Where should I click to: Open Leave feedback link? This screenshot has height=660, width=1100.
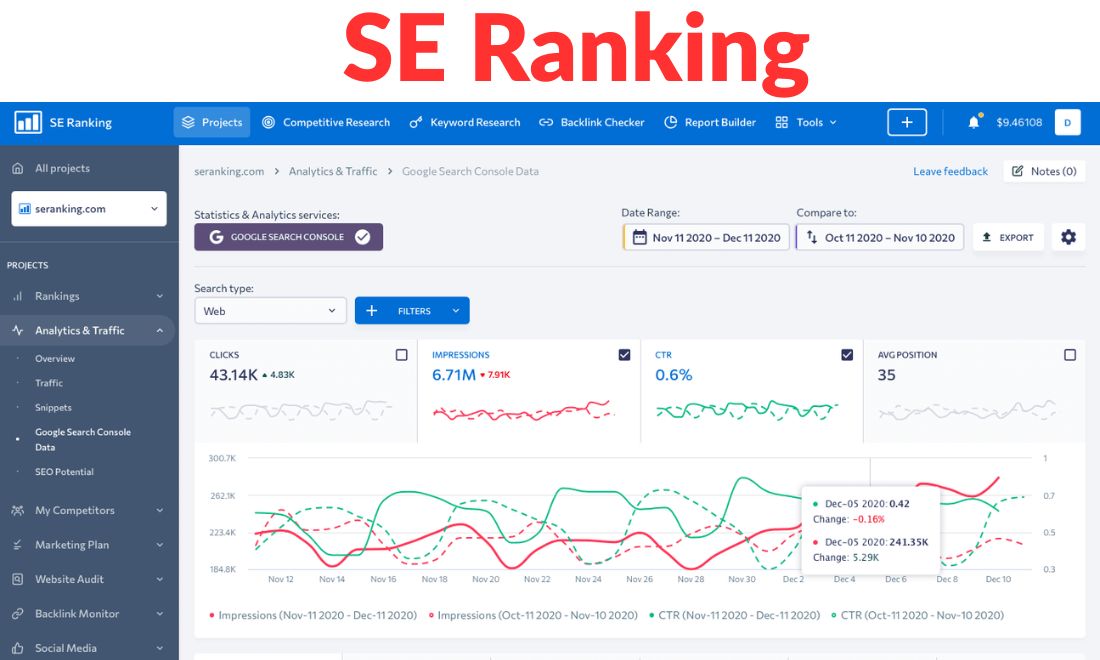point(950,171)
